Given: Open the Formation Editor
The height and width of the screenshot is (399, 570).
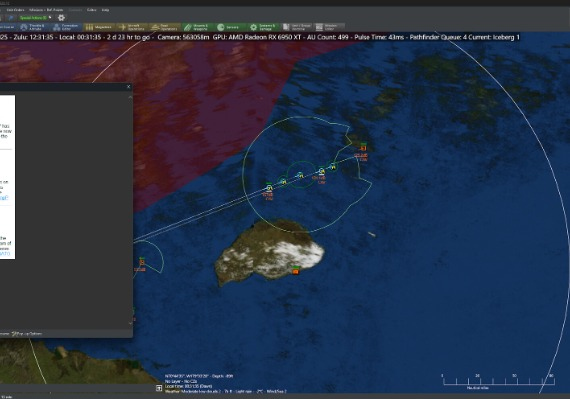Looking at the screenshot, I should [66, 27].
